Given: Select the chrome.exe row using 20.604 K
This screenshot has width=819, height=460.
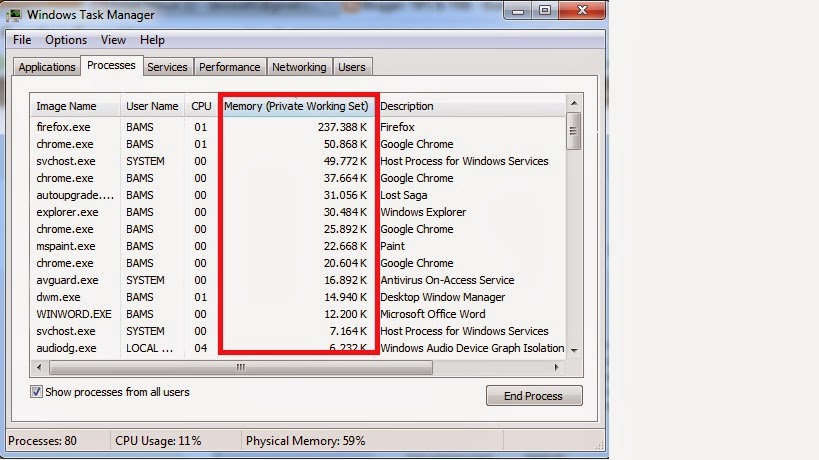Looking at the screenshot, I should pos(298,263).
